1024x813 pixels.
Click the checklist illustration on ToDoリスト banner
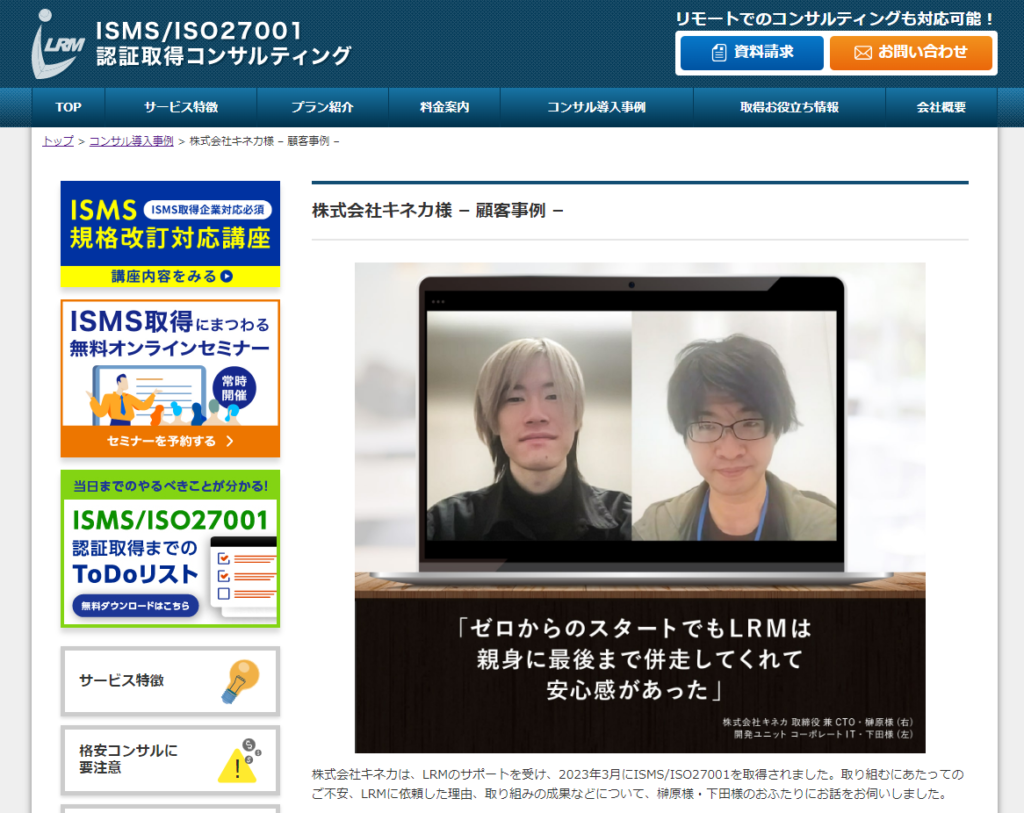[x=243, y=577]
